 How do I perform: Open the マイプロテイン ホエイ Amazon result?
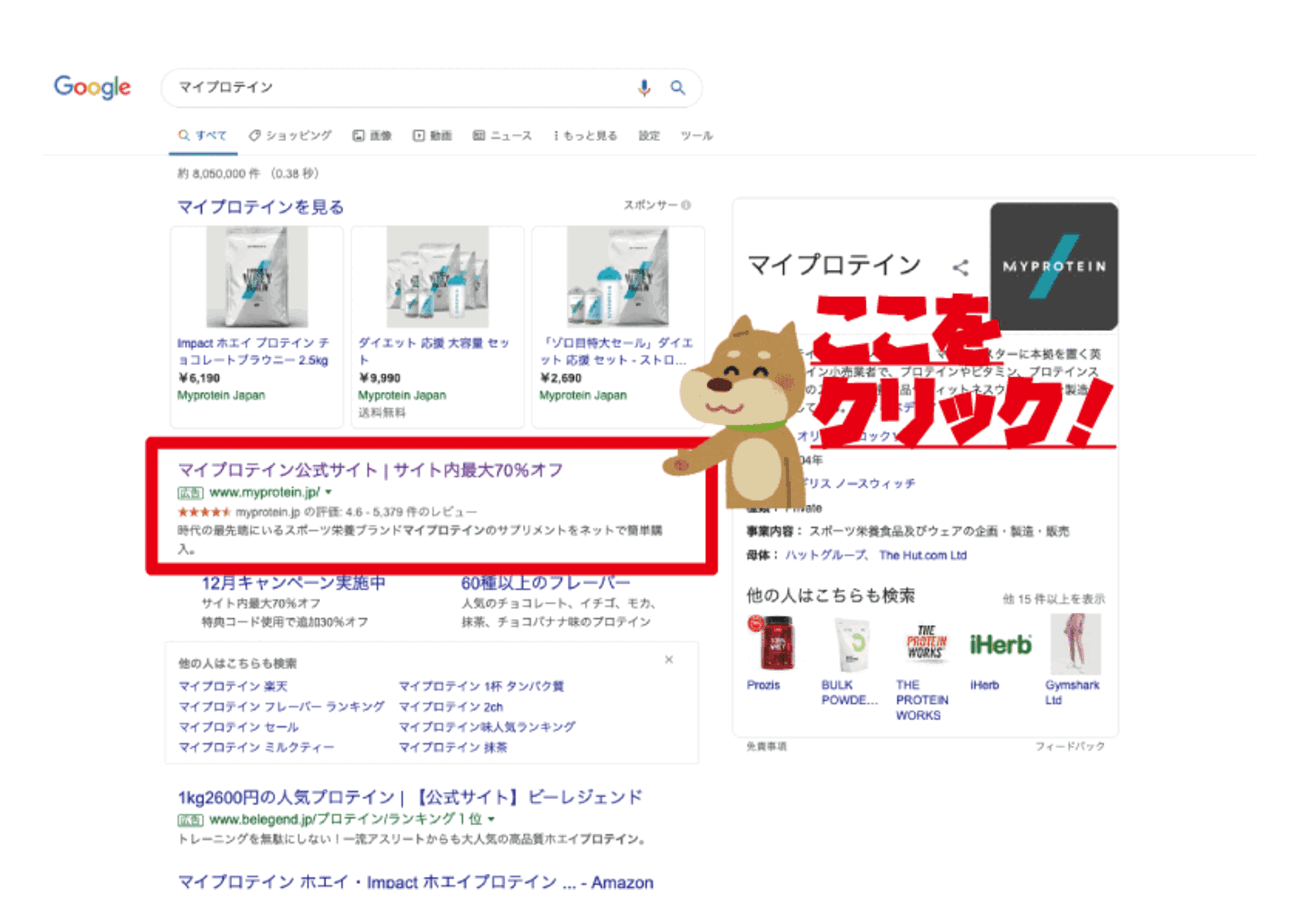[415, 882]
